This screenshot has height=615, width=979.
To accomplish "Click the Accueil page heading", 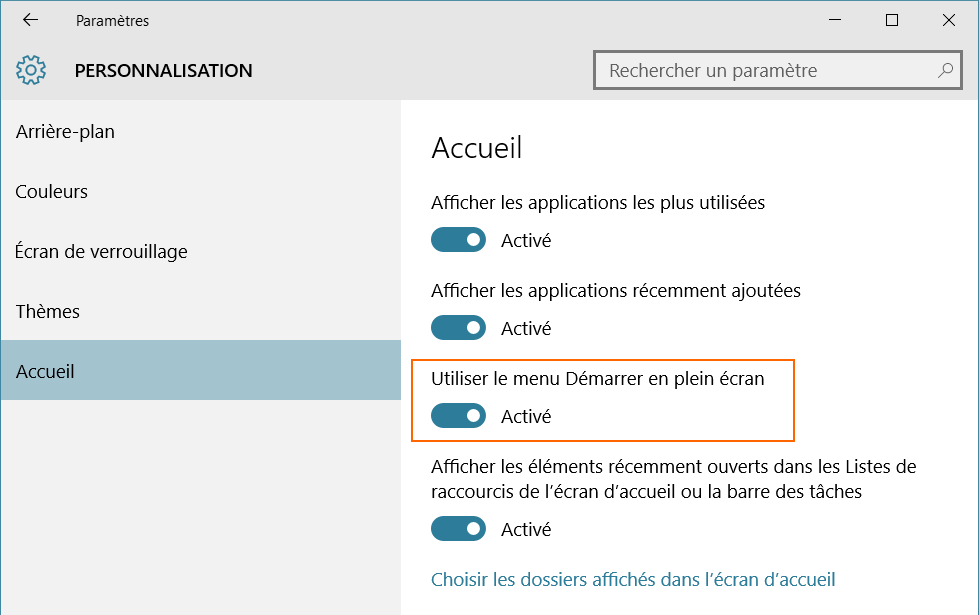I will point(477,149).
